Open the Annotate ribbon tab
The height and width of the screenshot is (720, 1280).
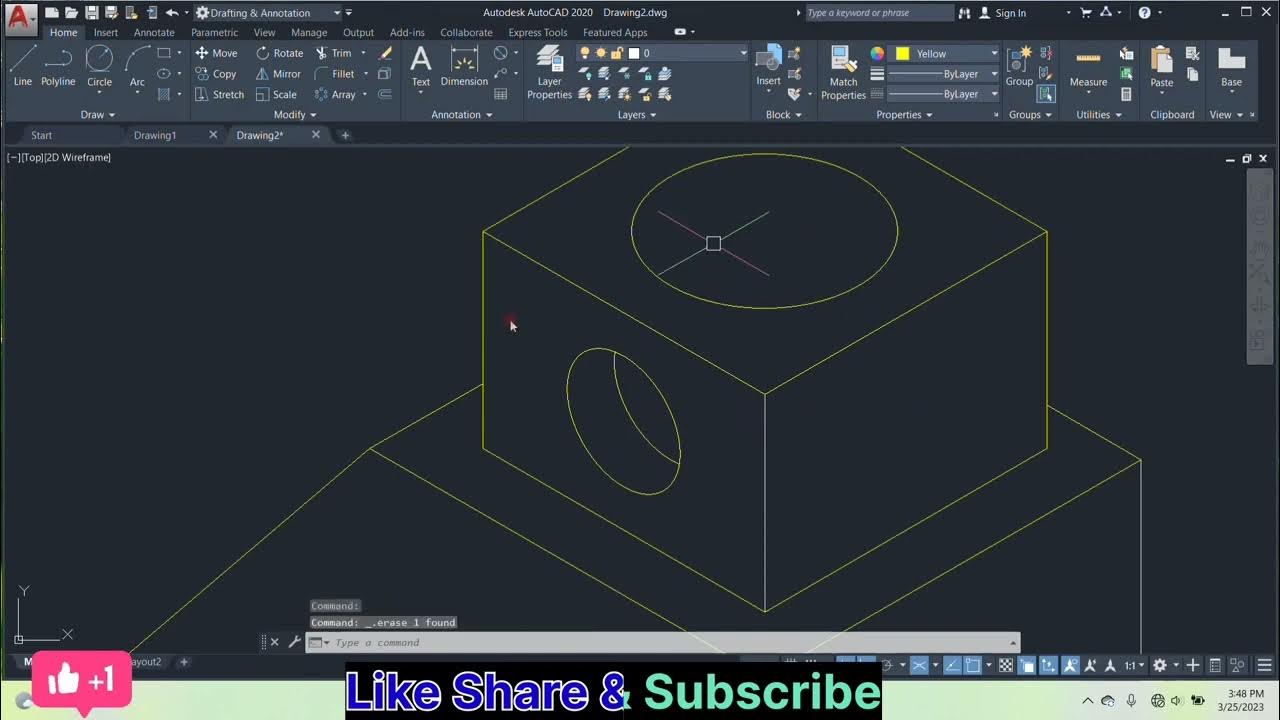tap(154, 32)
